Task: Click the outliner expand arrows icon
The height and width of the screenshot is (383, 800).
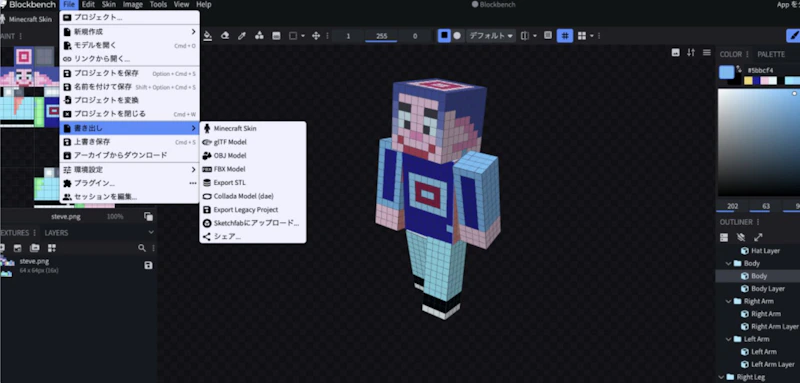Action: pos(758,237)
